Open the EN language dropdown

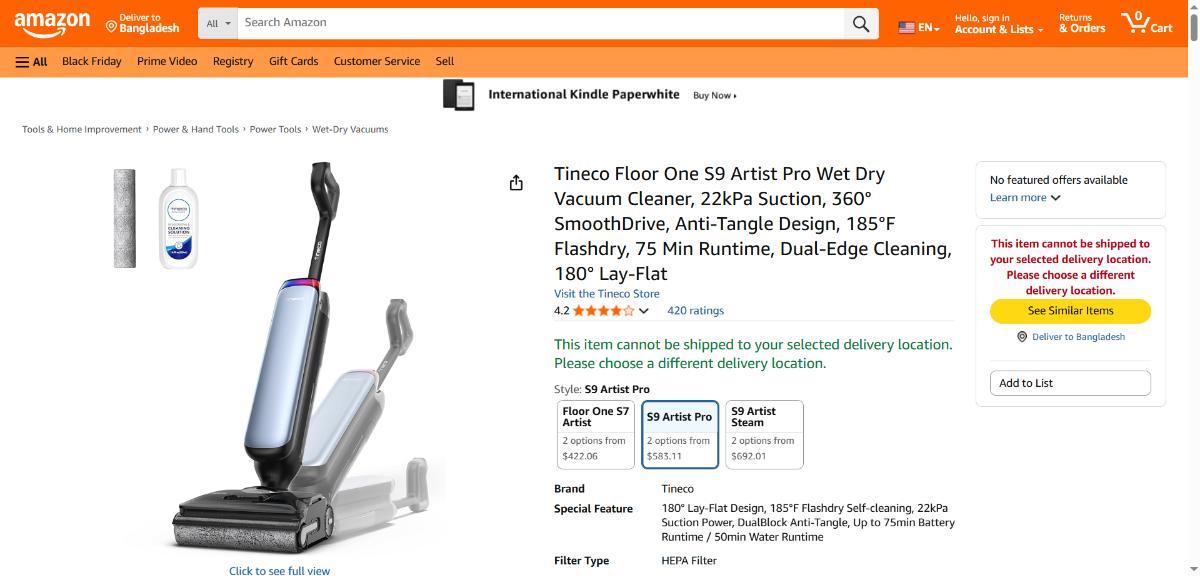point(918,27)
